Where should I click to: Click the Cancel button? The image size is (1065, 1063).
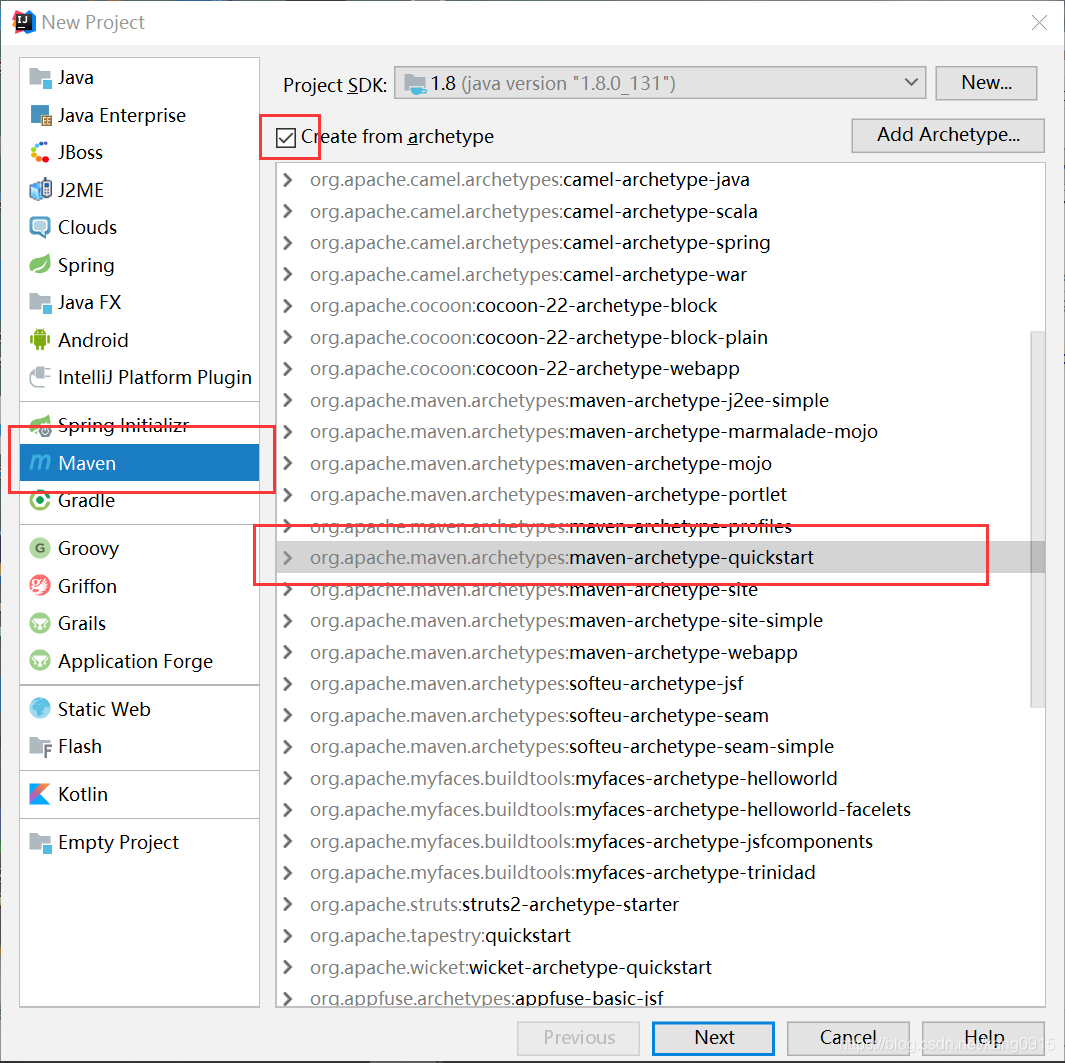pos(848,1038)
